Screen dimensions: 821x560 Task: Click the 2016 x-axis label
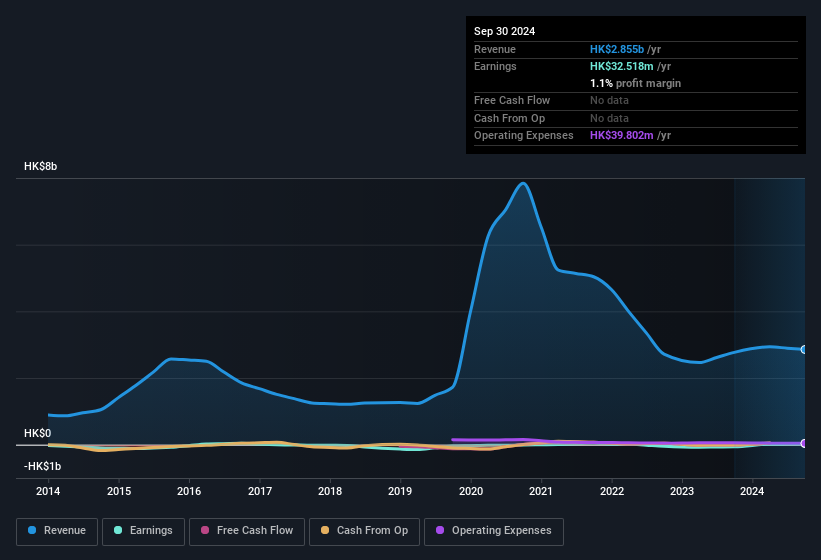pos(189,491)
